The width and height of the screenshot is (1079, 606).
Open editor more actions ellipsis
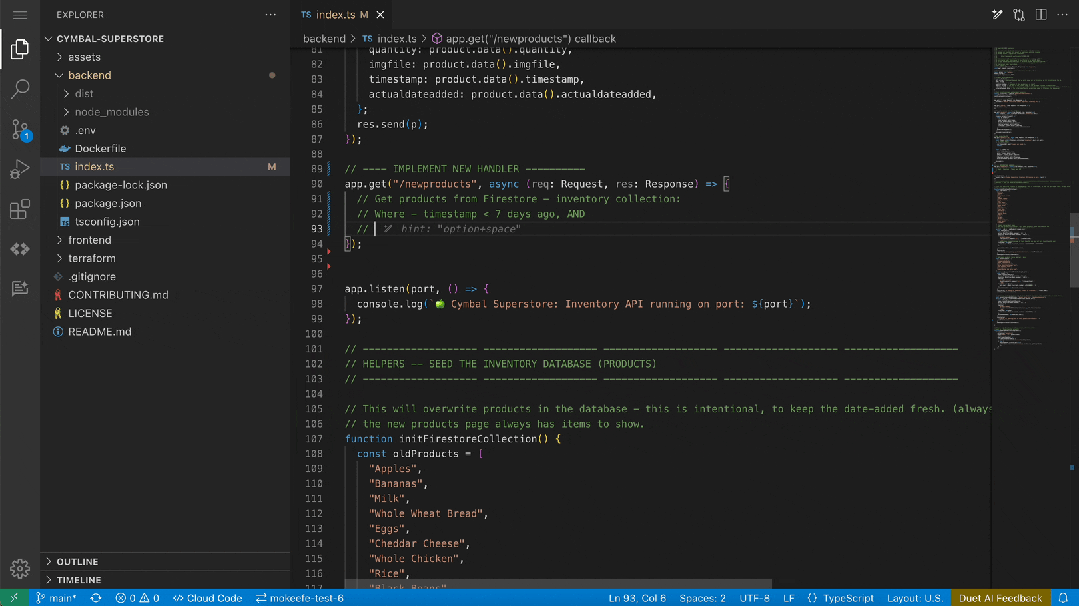[x=1062, y=14]
